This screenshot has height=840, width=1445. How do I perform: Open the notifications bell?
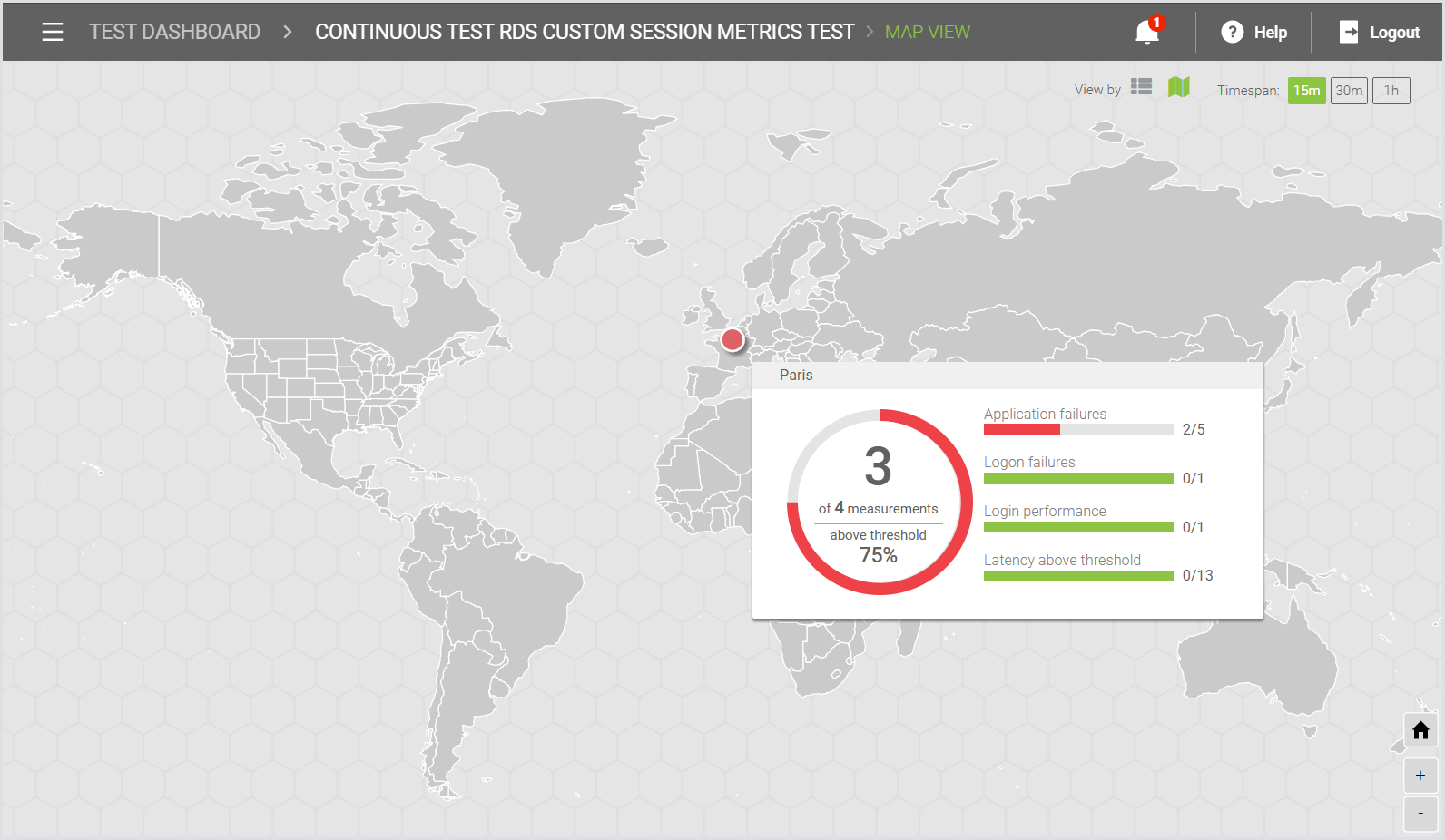[1146, 33]
